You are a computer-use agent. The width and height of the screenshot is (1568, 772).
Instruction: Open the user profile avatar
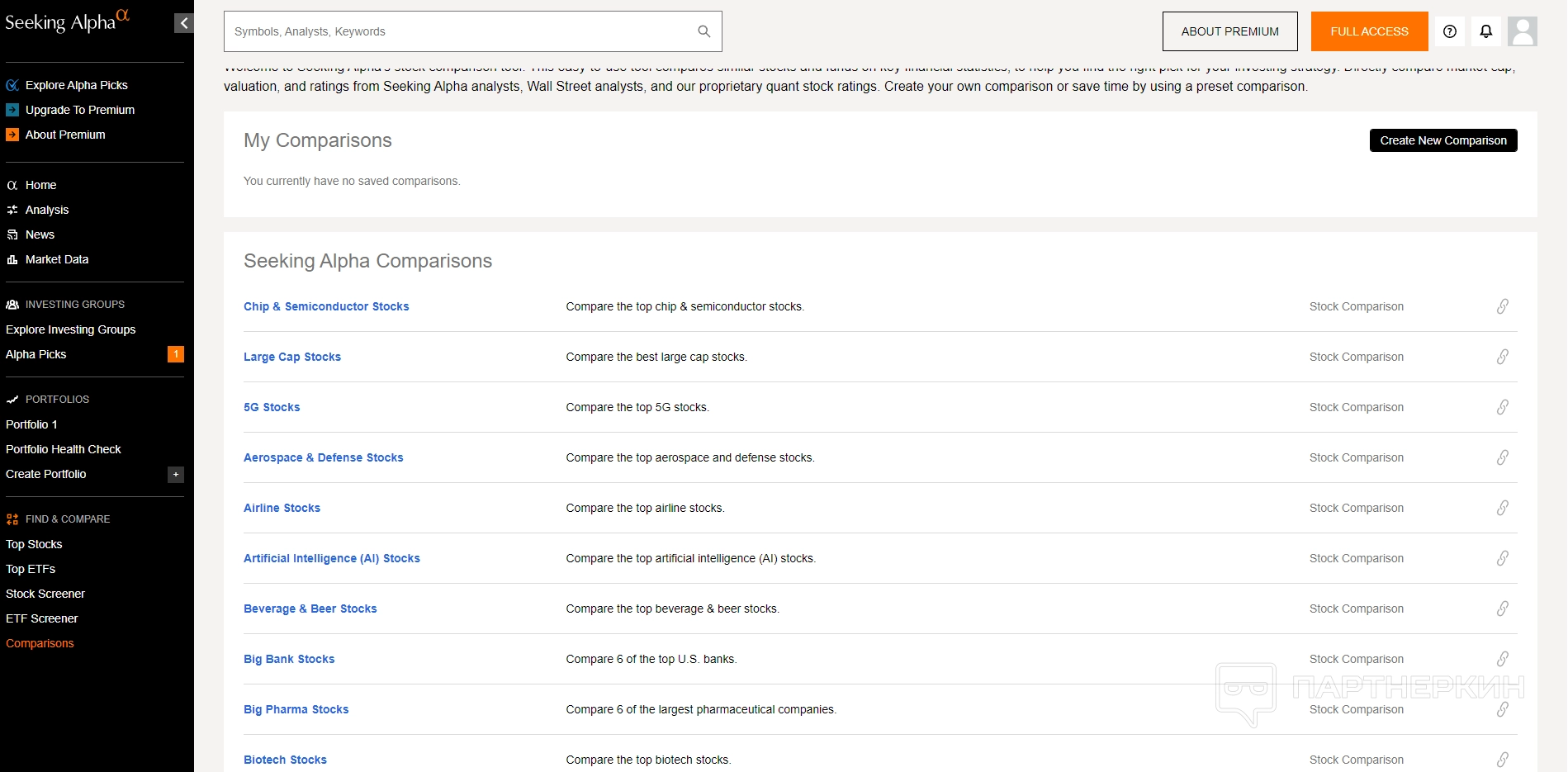click(1522, 31)
